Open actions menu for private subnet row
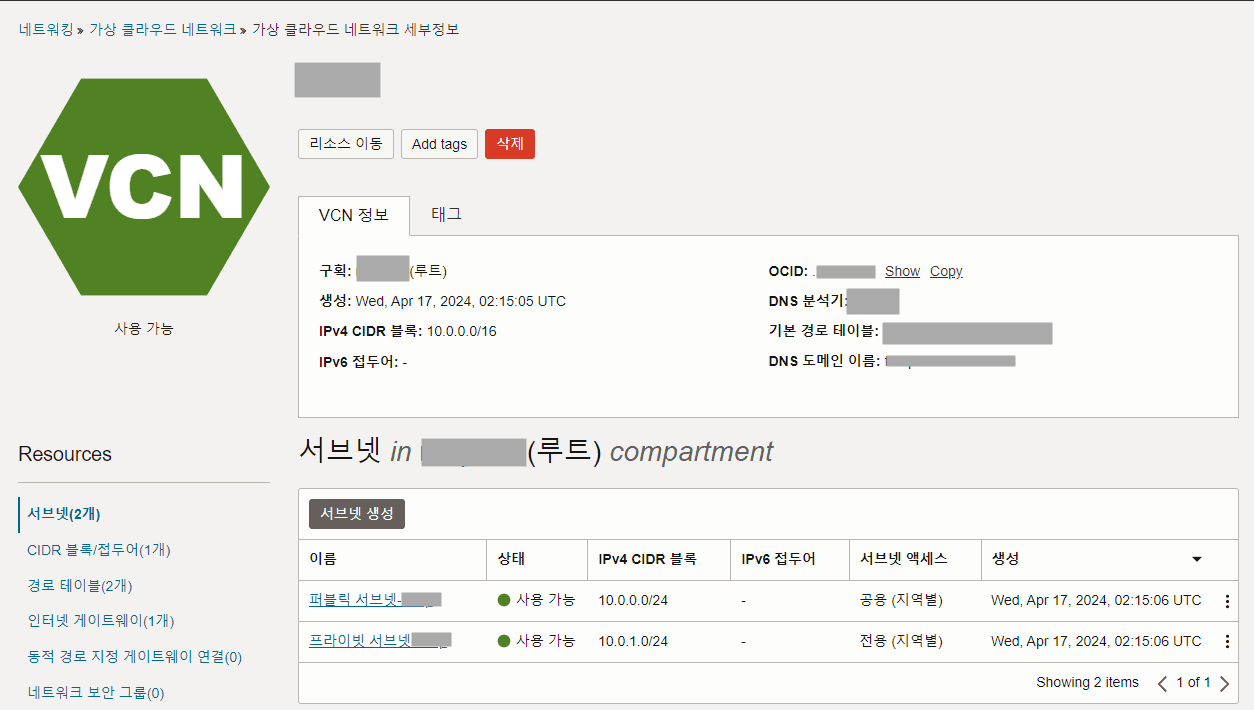Viewport: 1254px width, 710px height. tap(1227, 642)
